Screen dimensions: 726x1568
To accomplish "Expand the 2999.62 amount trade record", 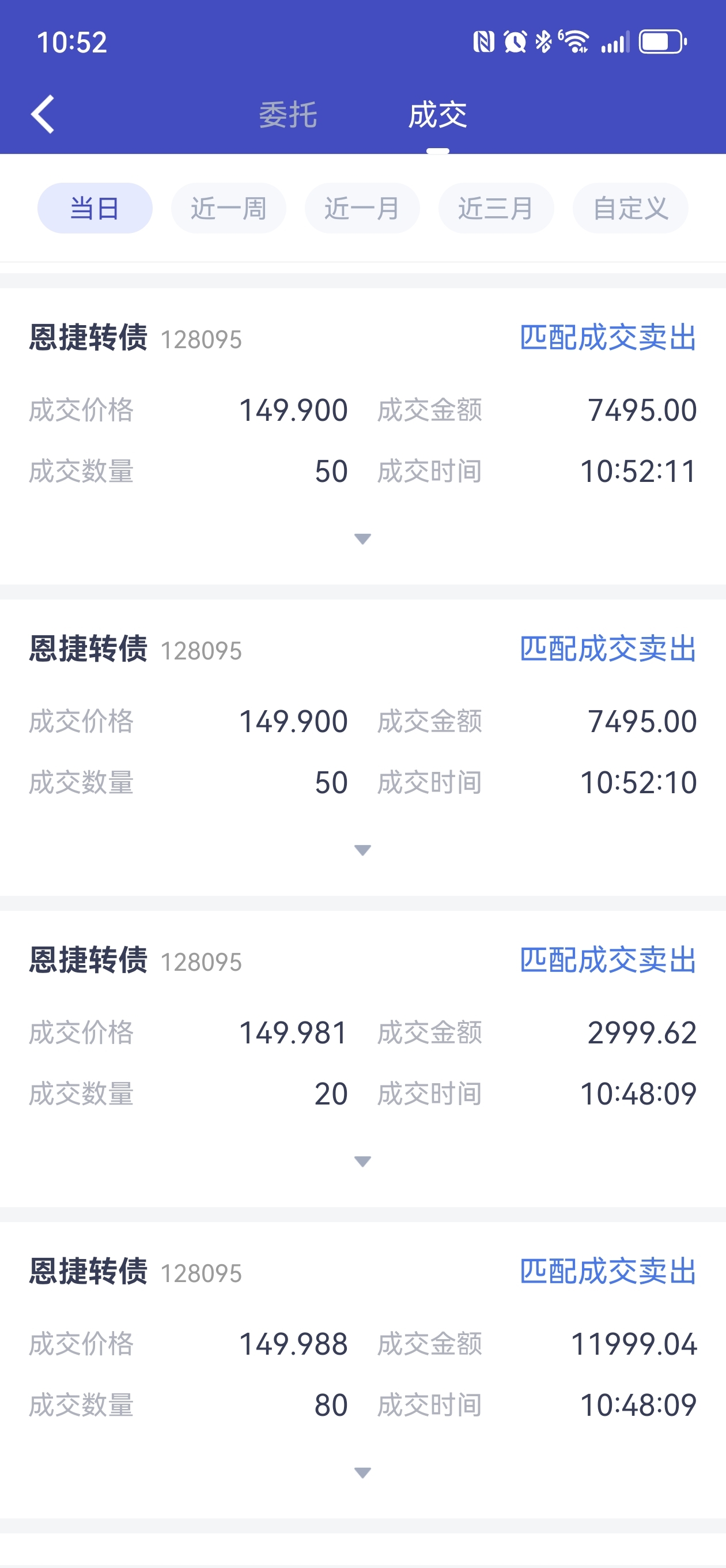I will tap(362, 1162).
